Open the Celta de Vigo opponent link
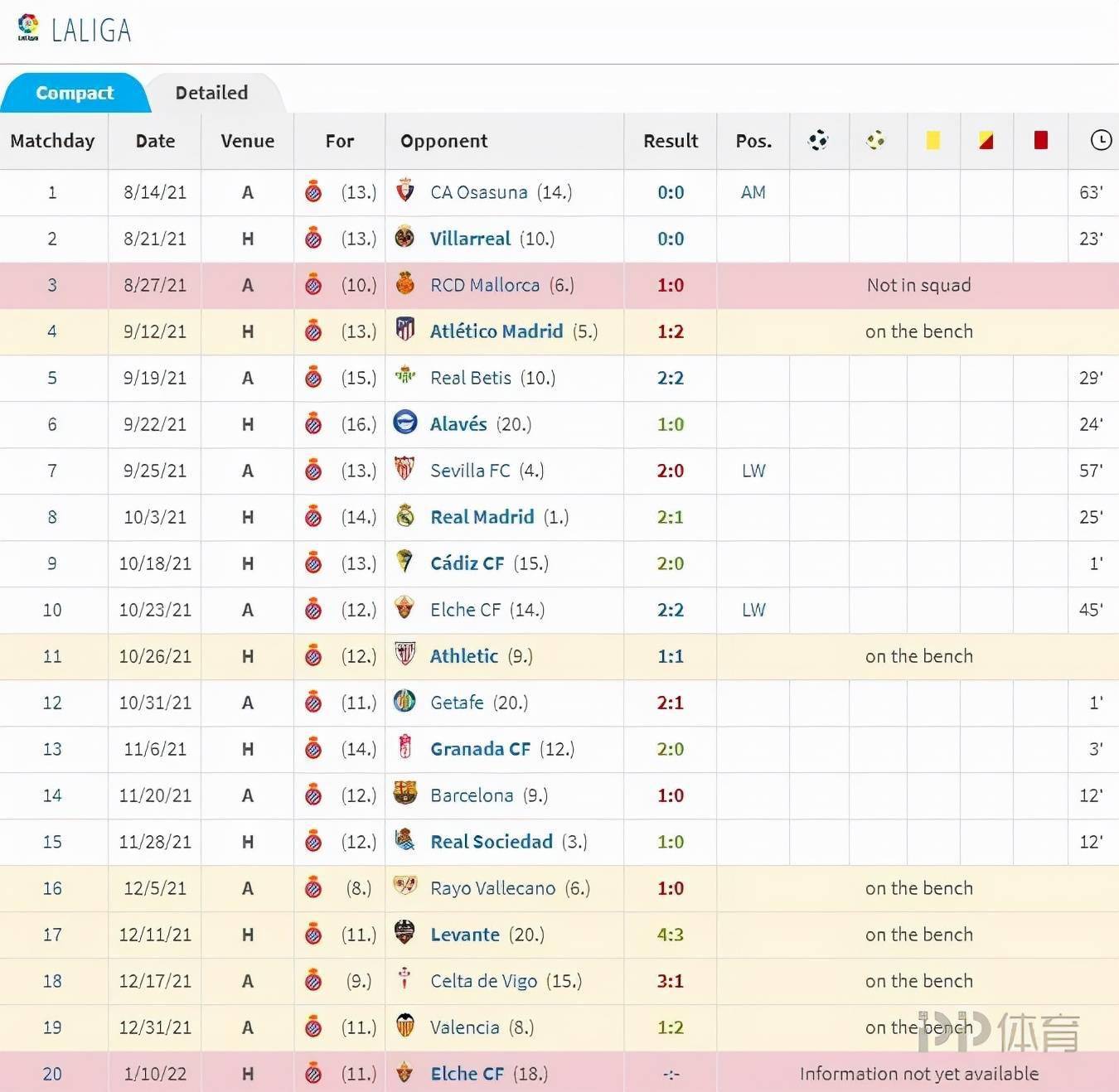1119x1092 pixels. 483,981
